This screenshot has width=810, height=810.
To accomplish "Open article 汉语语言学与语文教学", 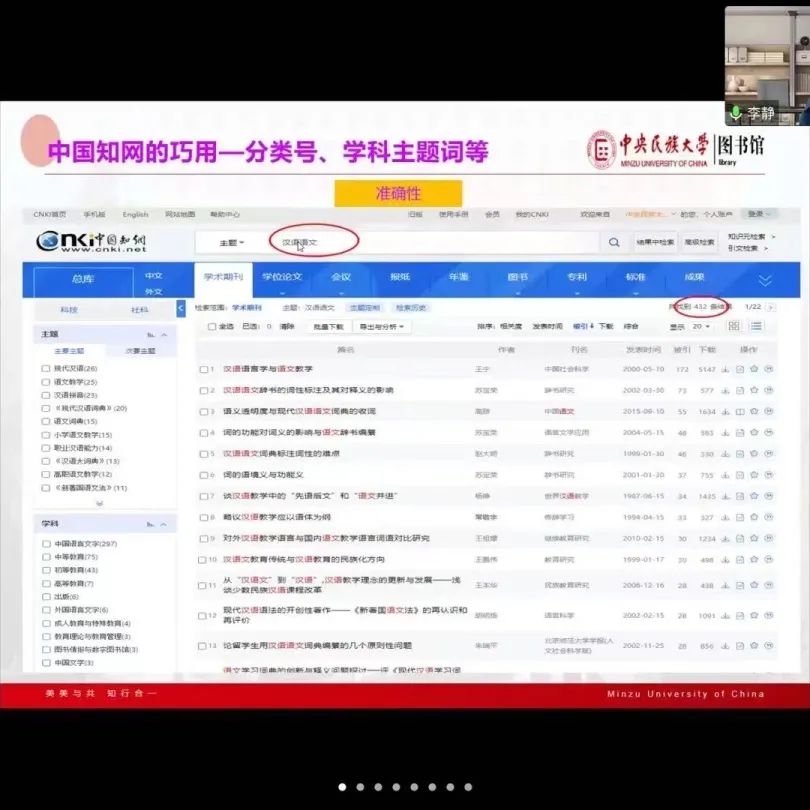I will [x=268, y=369].
